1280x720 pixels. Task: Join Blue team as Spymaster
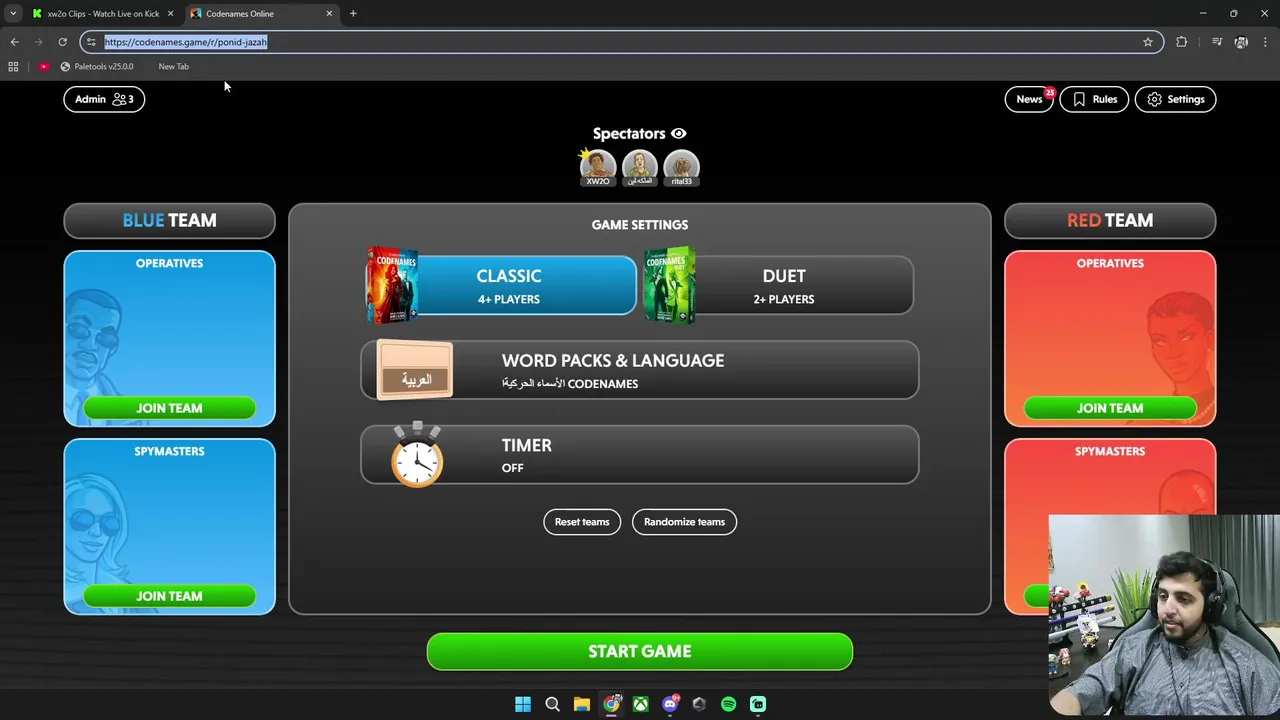click(x=169, y=596)
